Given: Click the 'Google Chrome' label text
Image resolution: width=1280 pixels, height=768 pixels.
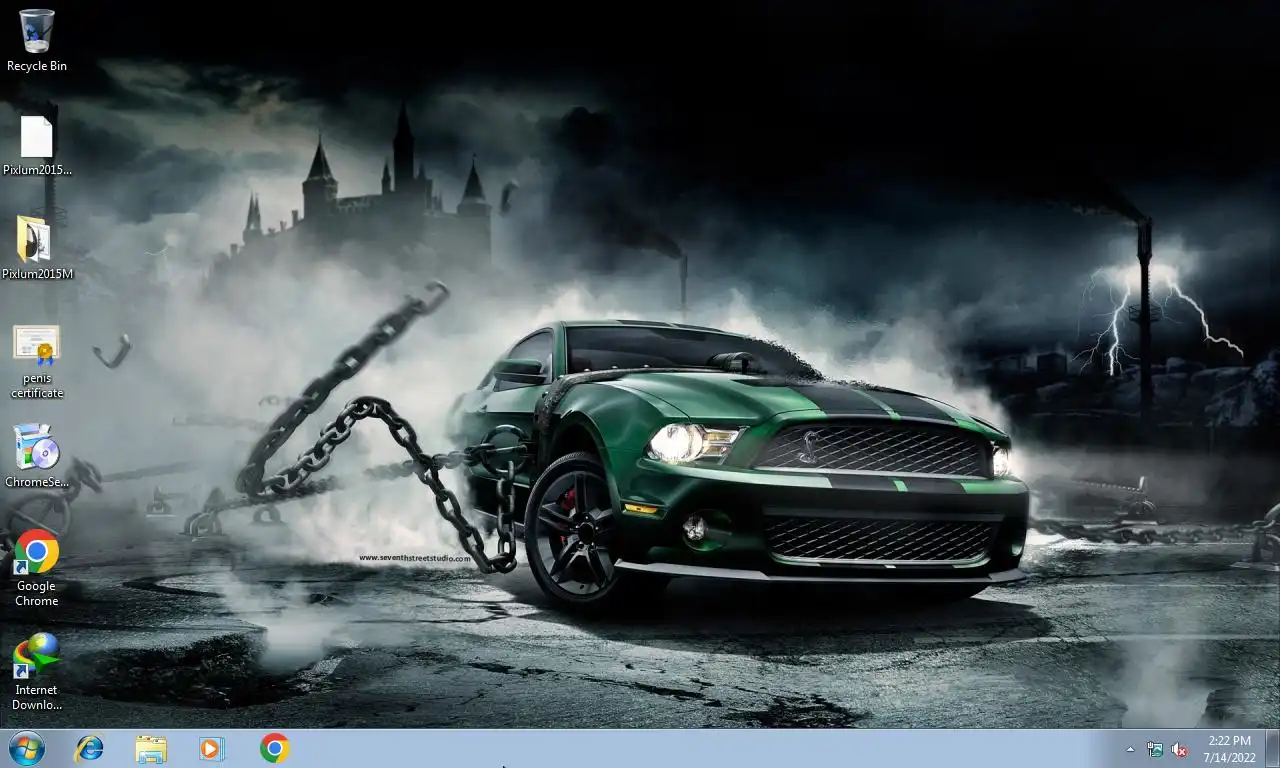Looking at the screenshot, I should [36, 594].
